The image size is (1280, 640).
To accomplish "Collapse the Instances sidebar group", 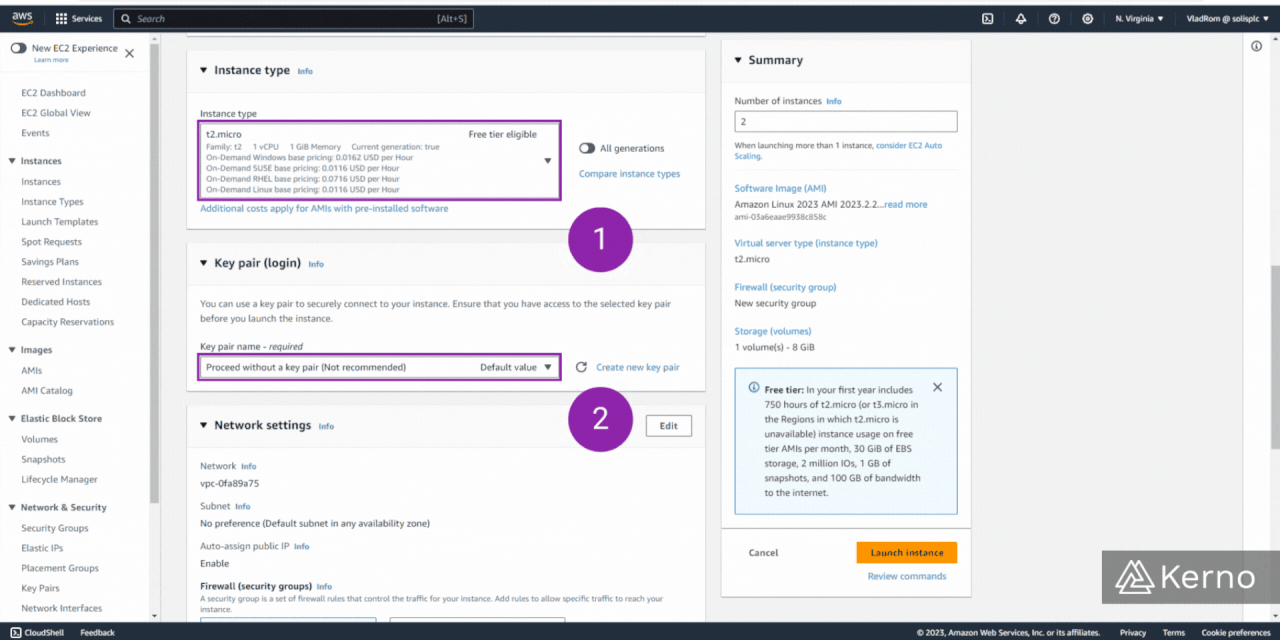I will (x=12, y=161).
